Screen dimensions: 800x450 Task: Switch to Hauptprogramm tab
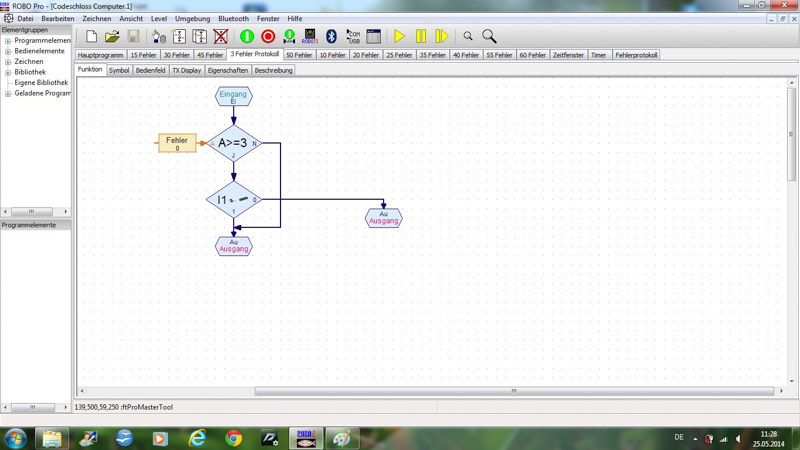coord(101,55)
